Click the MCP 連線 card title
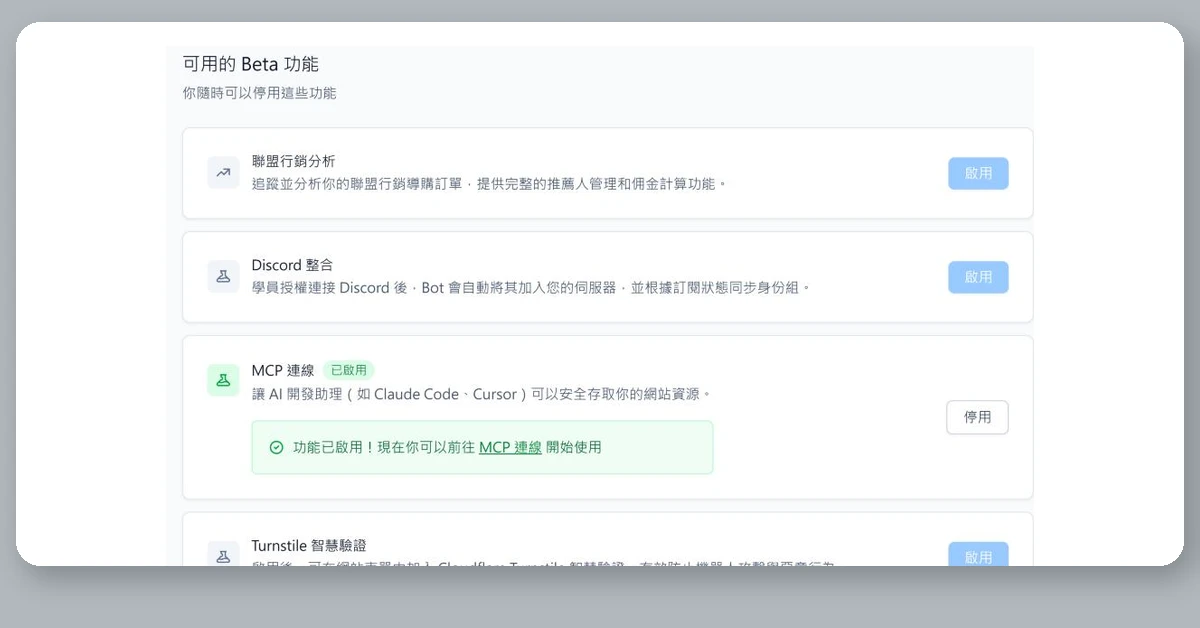 [x=283, y=370]
